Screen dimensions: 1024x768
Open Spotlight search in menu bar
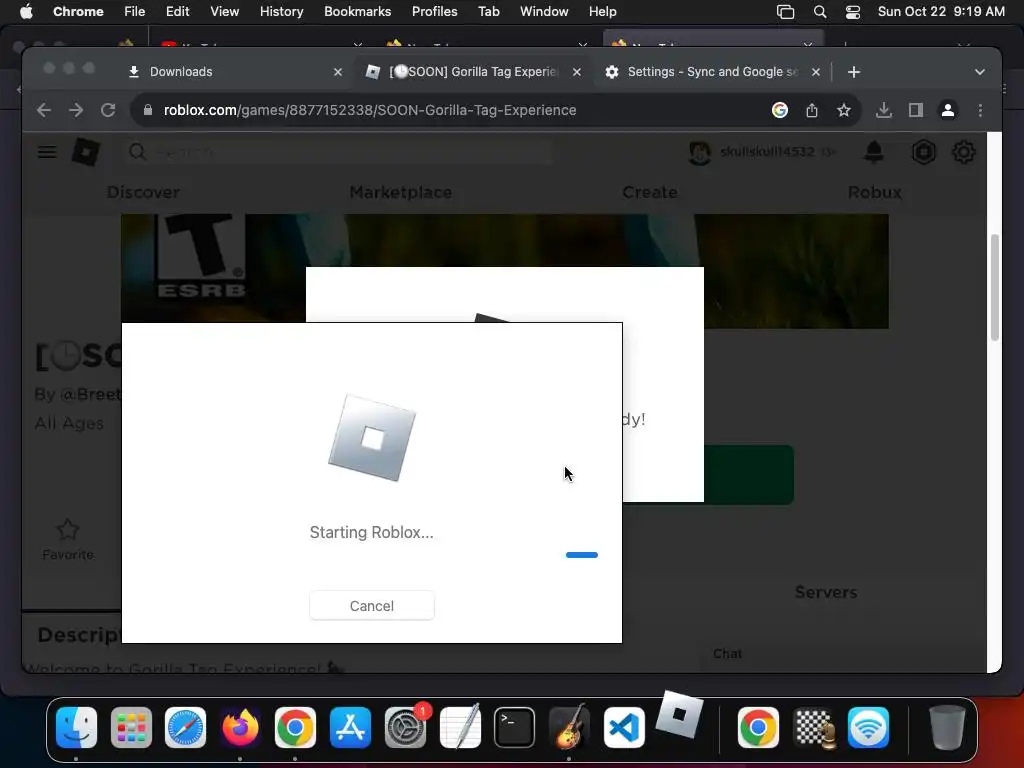coord(820,12)
